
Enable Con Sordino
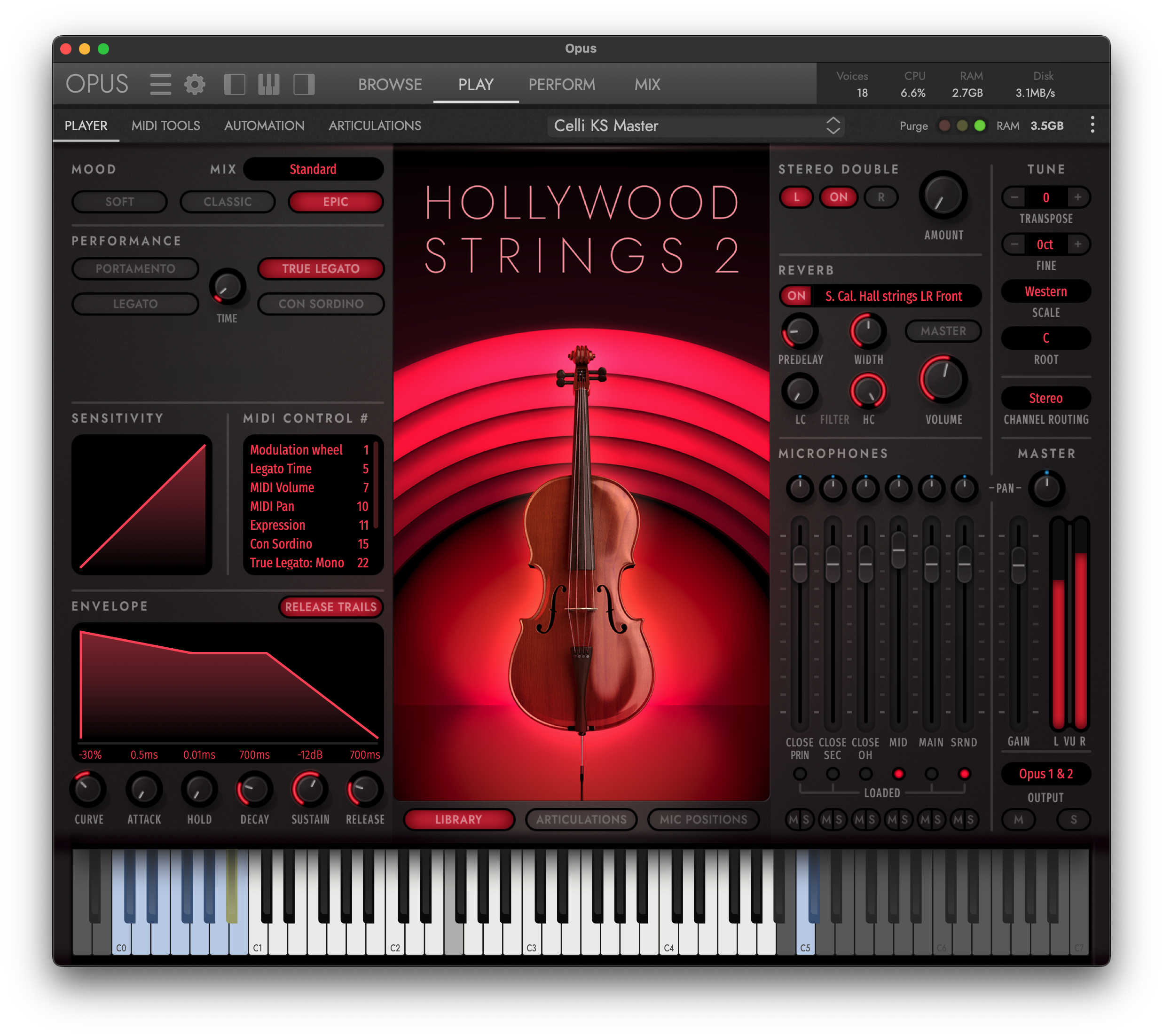click(x=321, y=304)
